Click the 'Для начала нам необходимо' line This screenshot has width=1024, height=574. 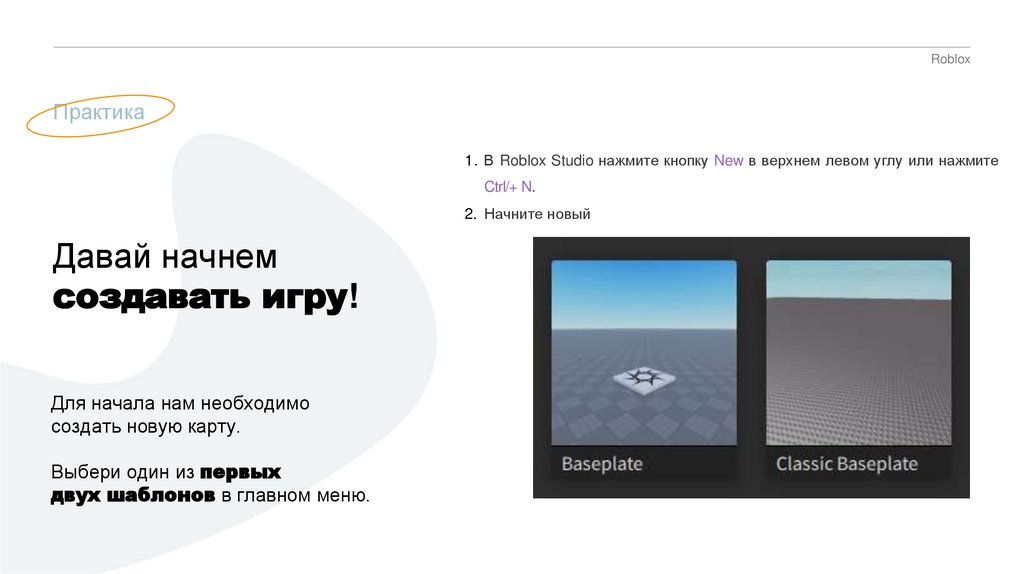(180, 403)
